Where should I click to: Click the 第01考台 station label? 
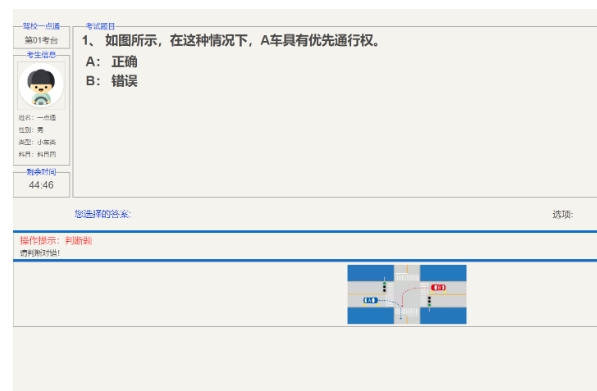click(x=41, y=40)
